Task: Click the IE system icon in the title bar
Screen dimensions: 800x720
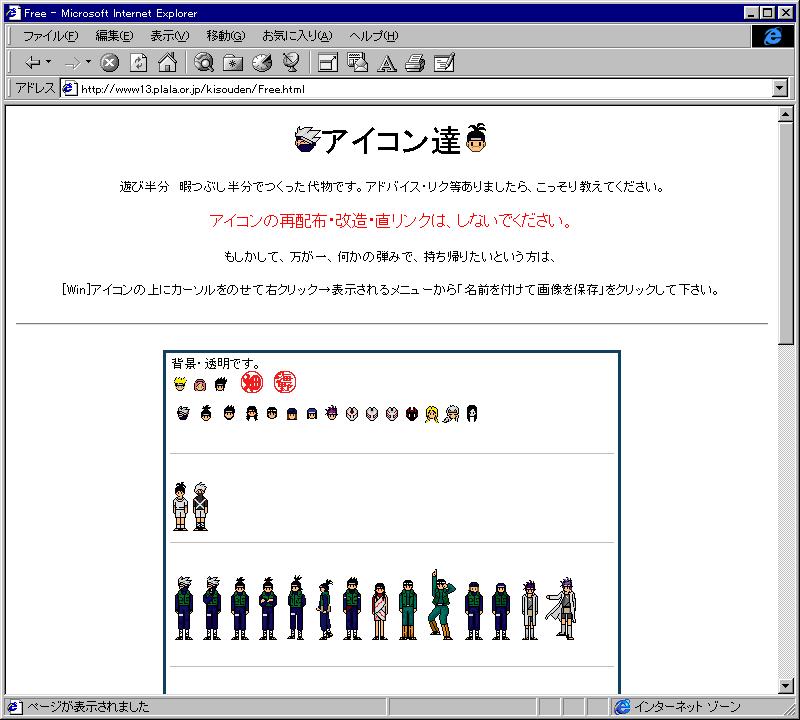Action: coord(13,13)
